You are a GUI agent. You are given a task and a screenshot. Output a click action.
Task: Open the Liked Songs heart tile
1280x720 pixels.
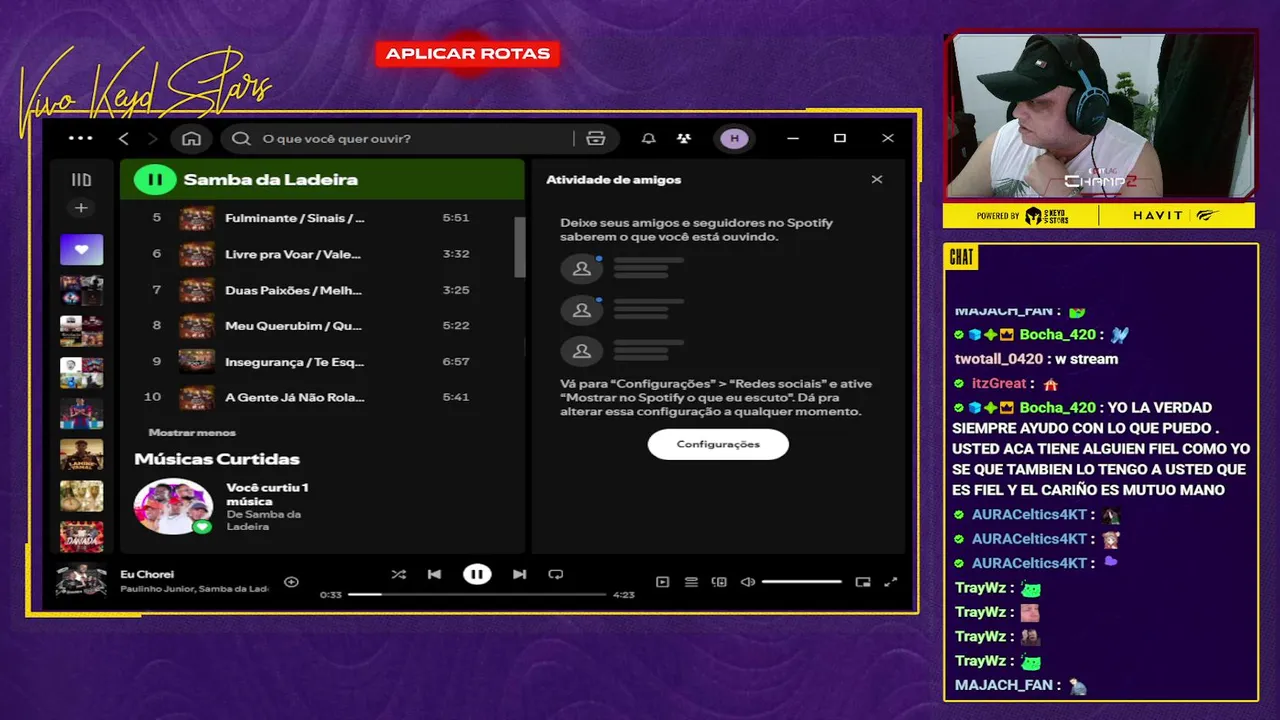[x=81, y=249]
